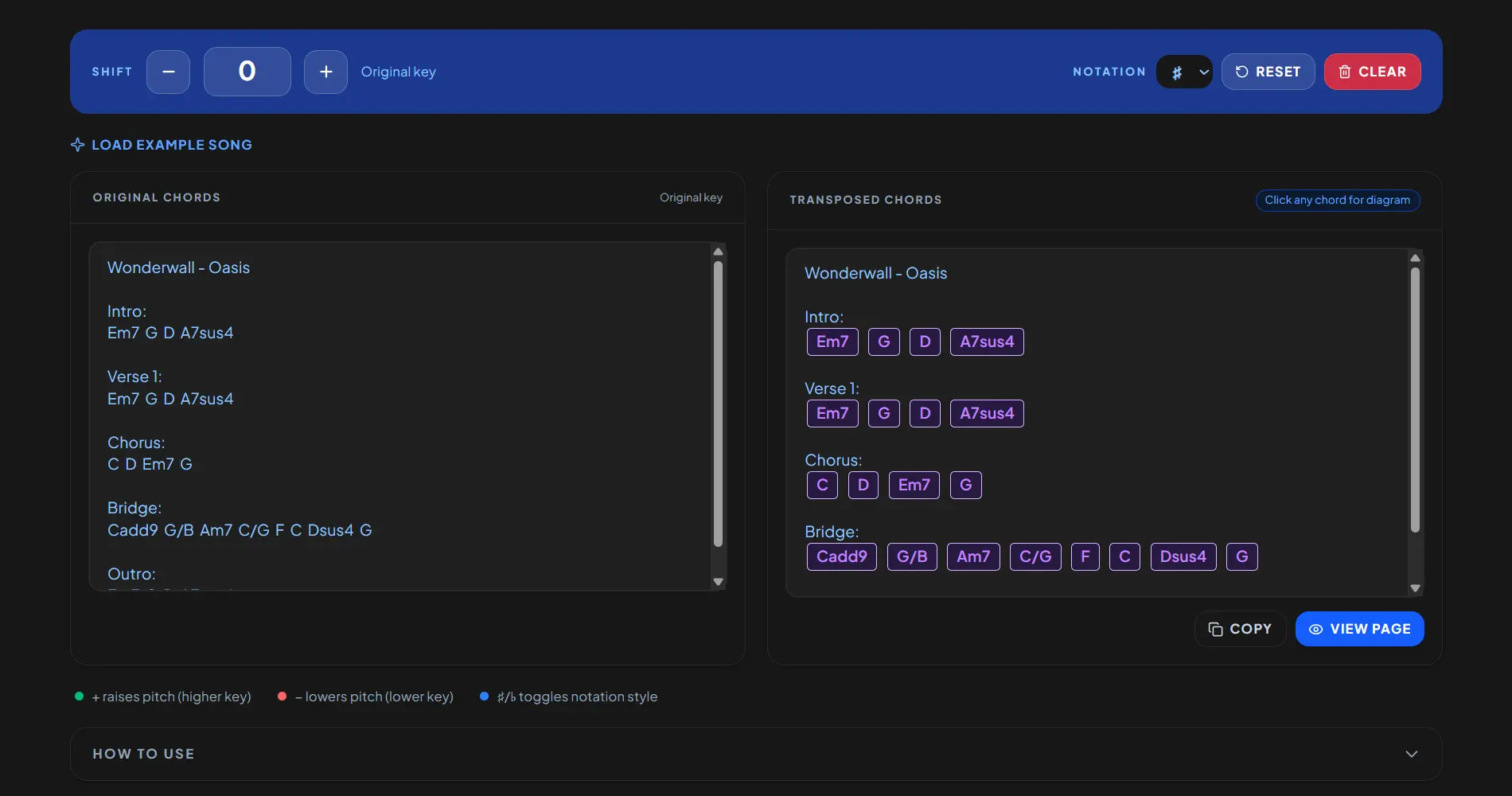Open Em7 chord diagram in Chorus
1512x796 pixels.
[x=914, y=485]
